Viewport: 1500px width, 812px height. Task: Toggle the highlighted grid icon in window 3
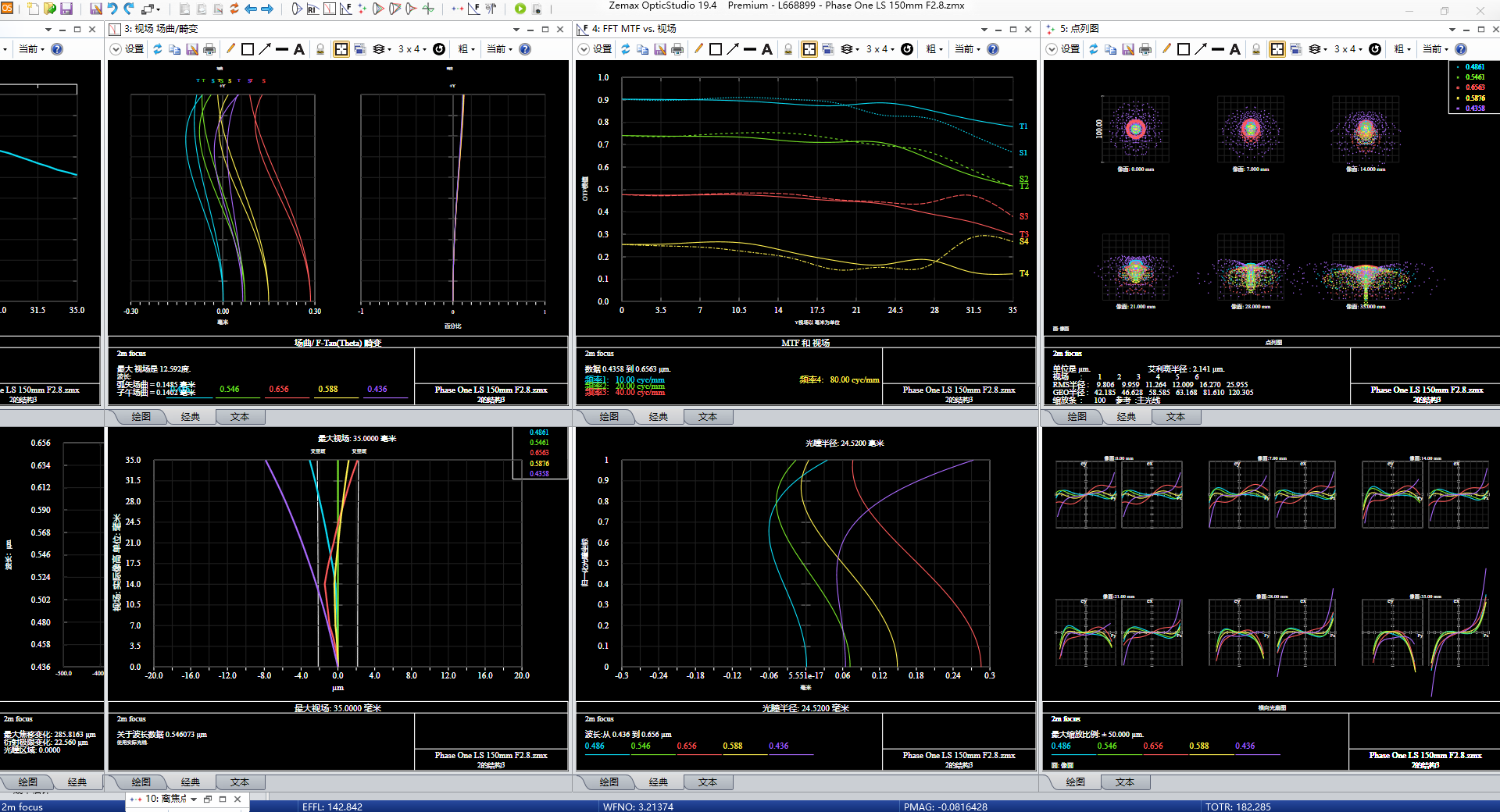(x=341, y=49)
